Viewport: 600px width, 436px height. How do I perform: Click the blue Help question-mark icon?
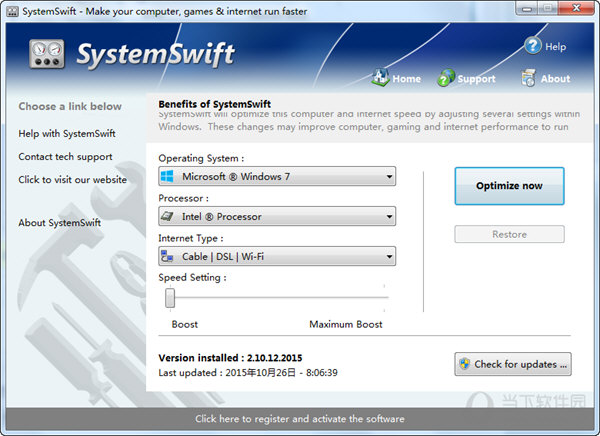(533, 46)
